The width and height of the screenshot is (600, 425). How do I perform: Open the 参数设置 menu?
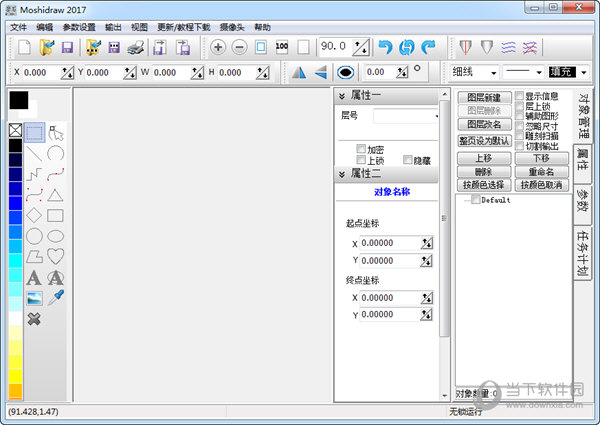point(79,27)
